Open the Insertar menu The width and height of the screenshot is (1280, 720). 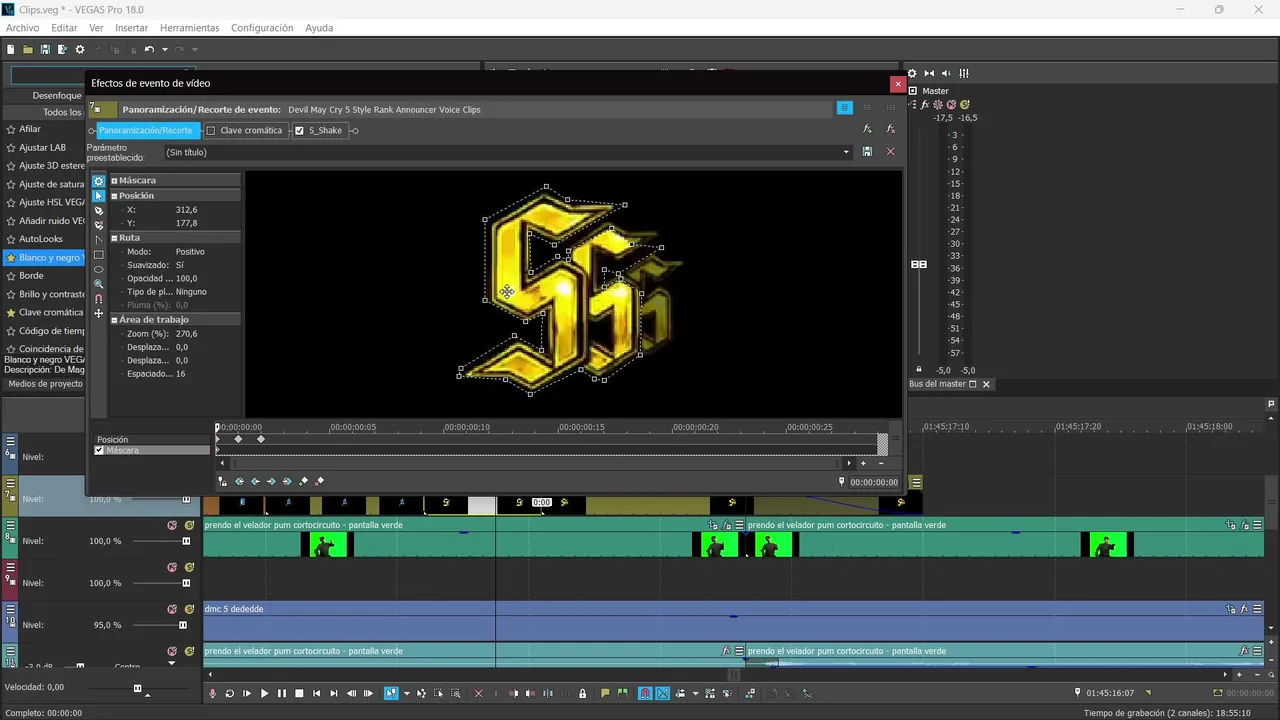pyautogui.click(x=132, y=28)
